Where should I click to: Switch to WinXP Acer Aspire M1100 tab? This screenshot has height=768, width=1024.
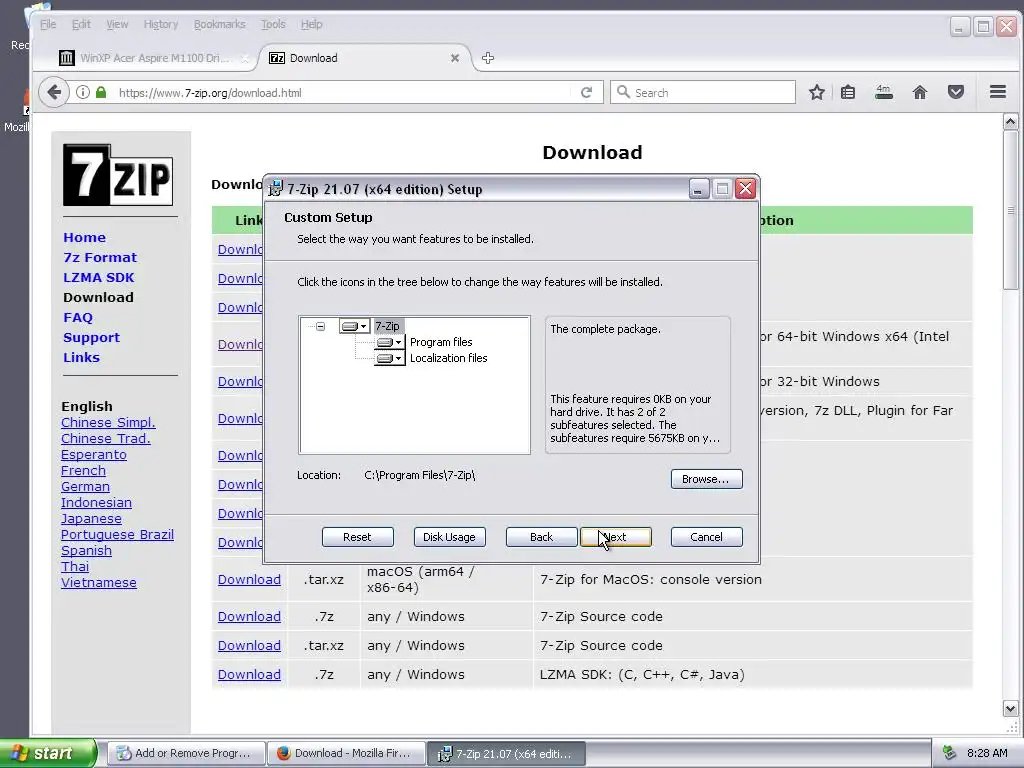tap(154, 58)
